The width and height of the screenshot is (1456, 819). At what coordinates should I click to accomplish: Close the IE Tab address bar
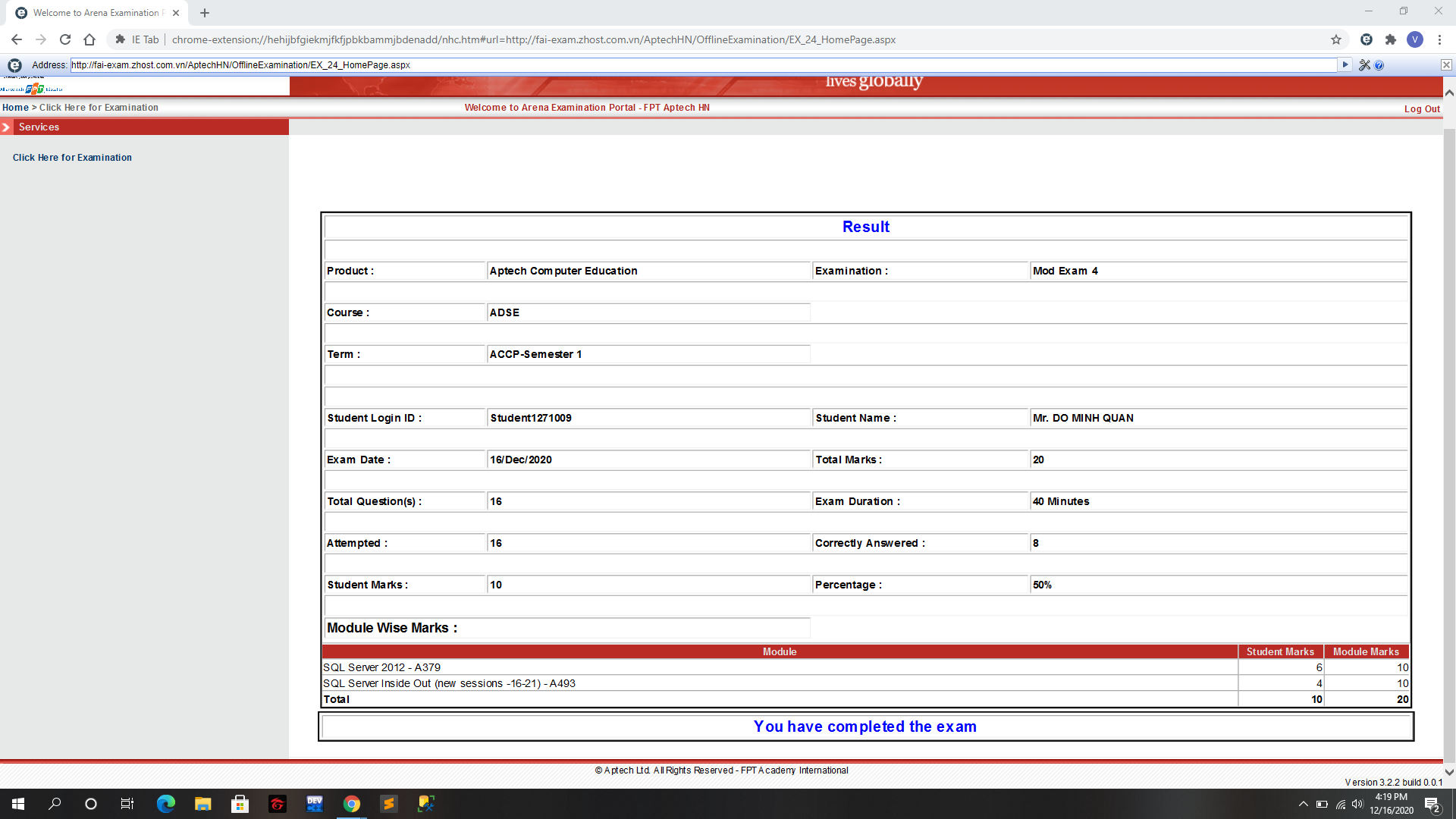1446,65
